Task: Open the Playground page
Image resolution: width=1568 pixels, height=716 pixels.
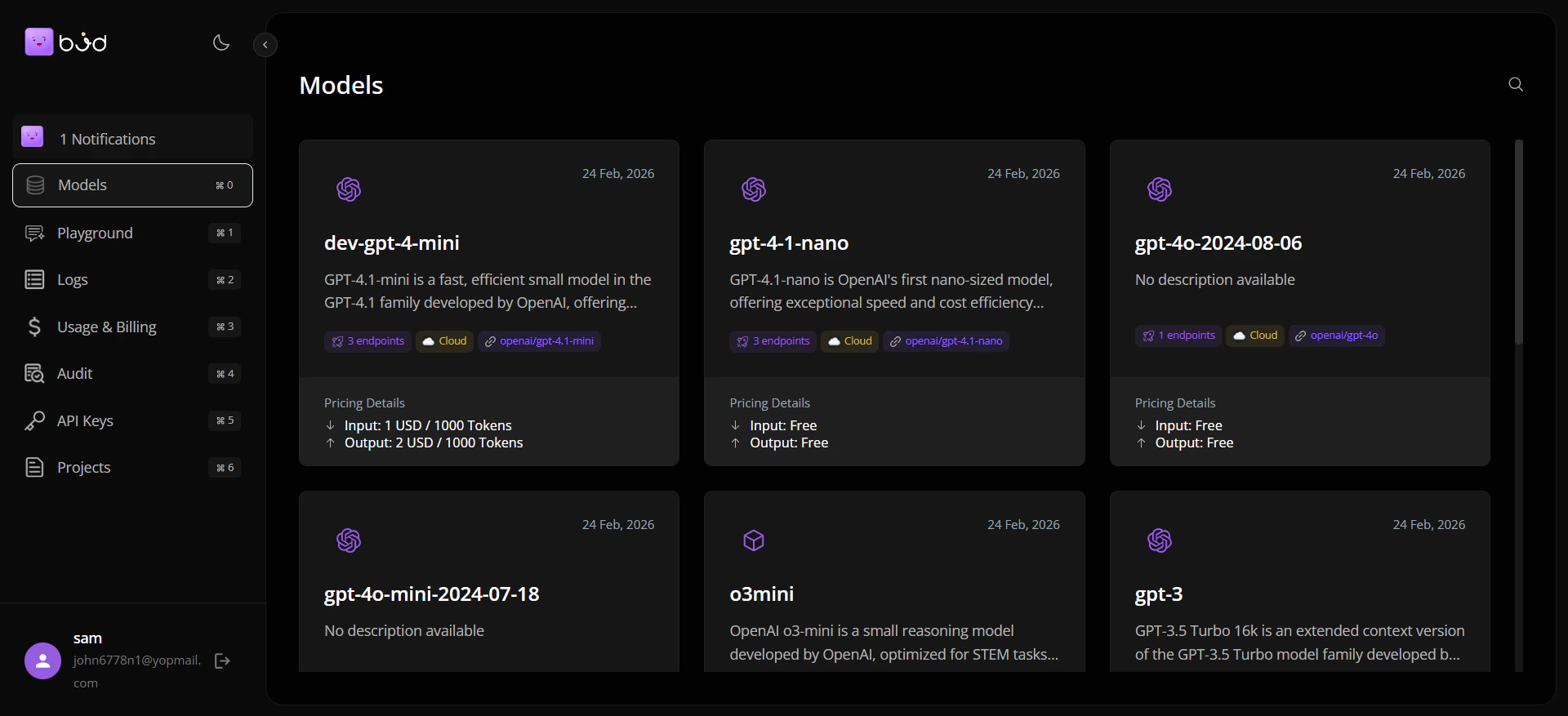Action: click(x=132, y=233)
